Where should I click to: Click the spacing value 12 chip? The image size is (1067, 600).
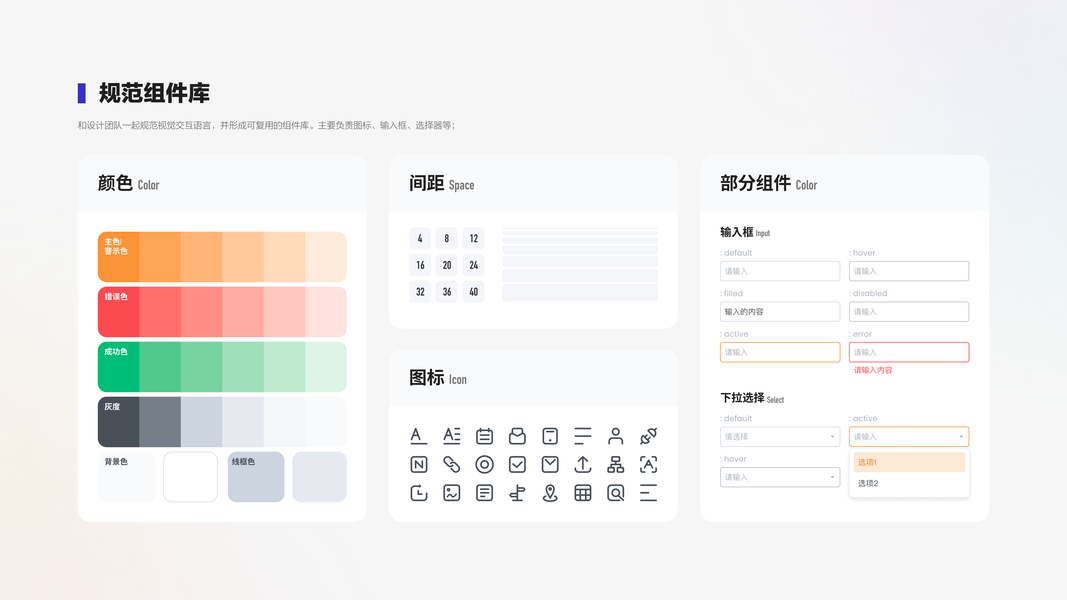click(474, 238)
